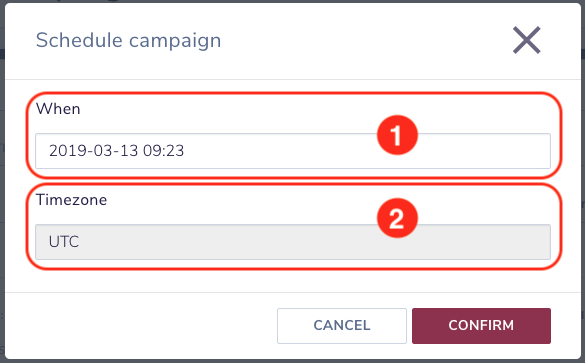Click the "Schedule campaign" dialog title

(x=128, y=41)
